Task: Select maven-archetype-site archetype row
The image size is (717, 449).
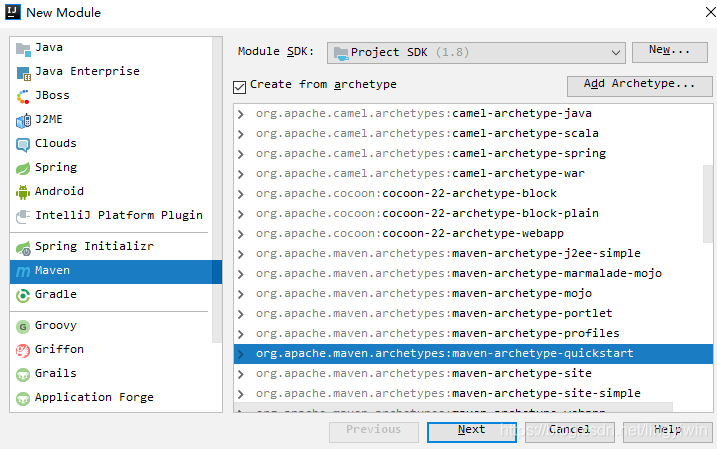Action: pos(473,374)
